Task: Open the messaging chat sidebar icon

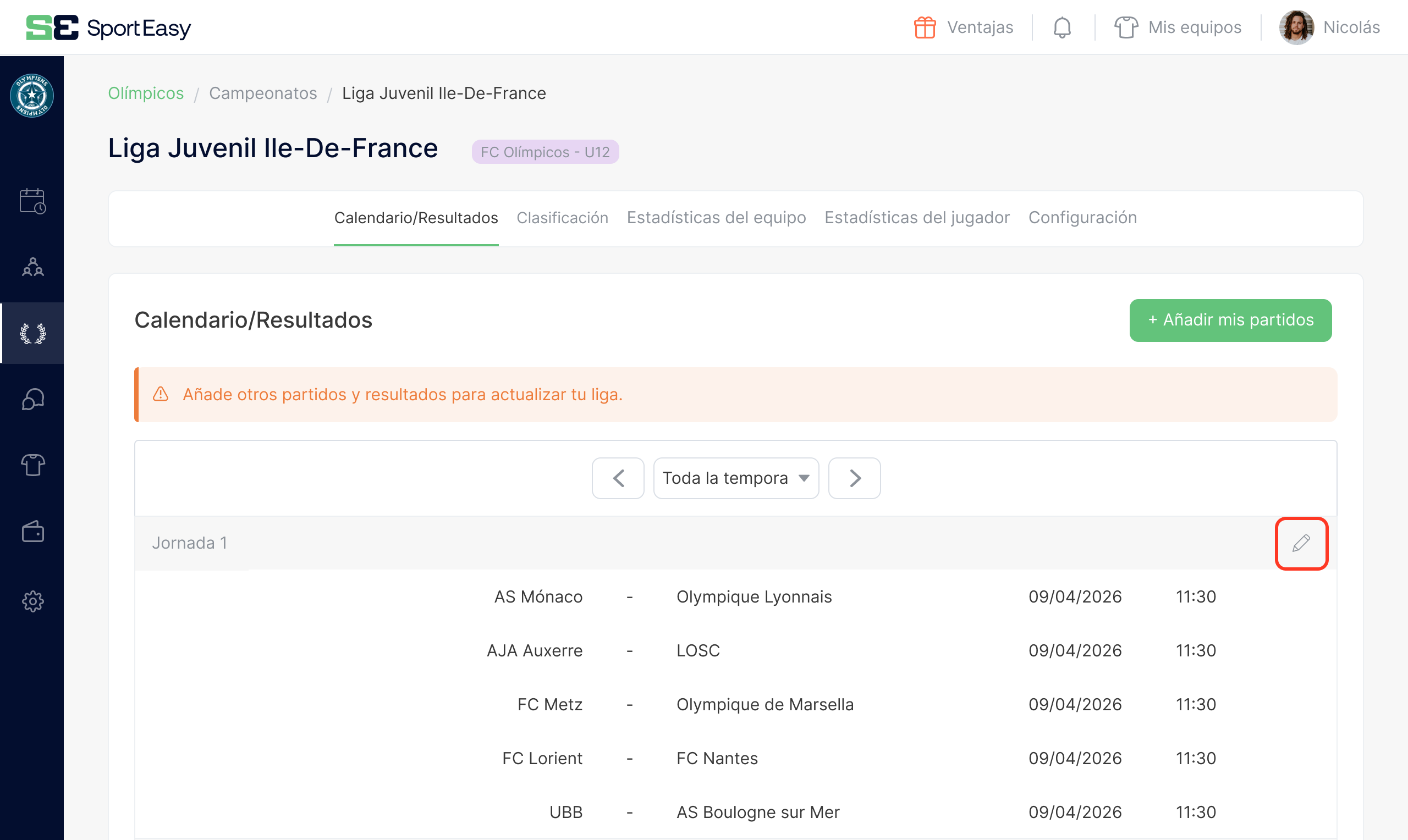Action: (x=33, y=399)
